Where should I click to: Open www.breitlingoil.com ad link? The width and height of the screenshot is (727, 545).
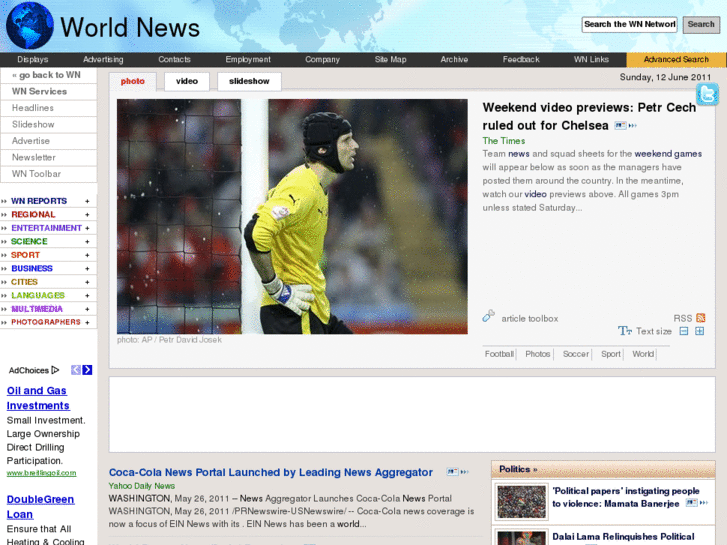tap(41, 473)
